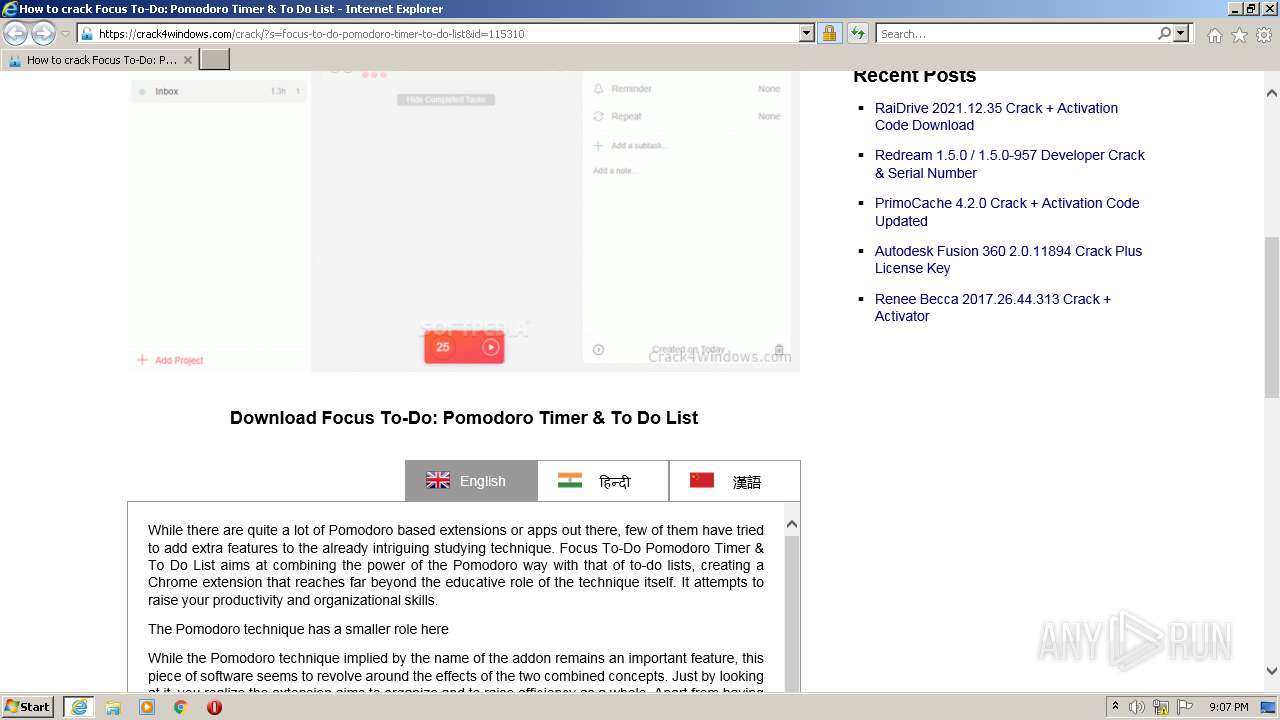Click the red 25 timer play button in screenshot
This screenshot has width=1280, height=720.
pos(464,347)
